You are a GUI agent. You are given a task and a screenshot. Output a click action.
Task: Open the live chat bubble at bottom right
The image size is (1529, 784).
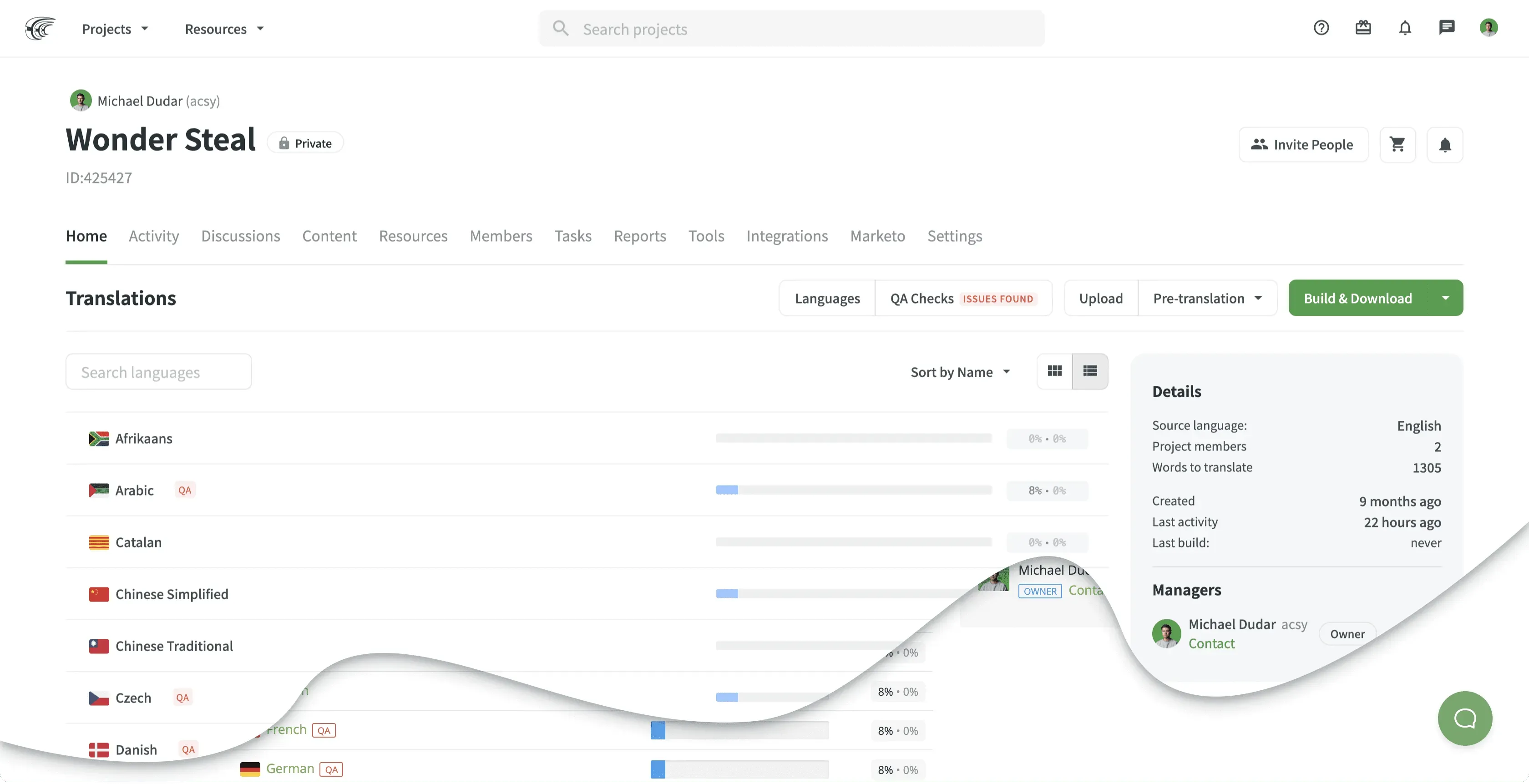click(1464, 718)
